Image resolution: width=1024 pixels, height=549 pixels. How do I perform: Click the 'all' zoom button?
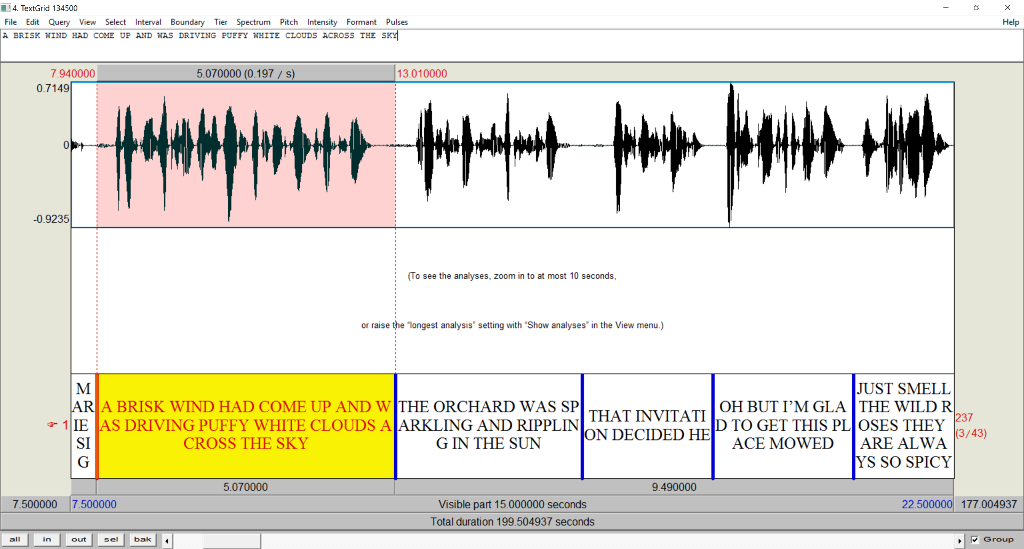15,540
